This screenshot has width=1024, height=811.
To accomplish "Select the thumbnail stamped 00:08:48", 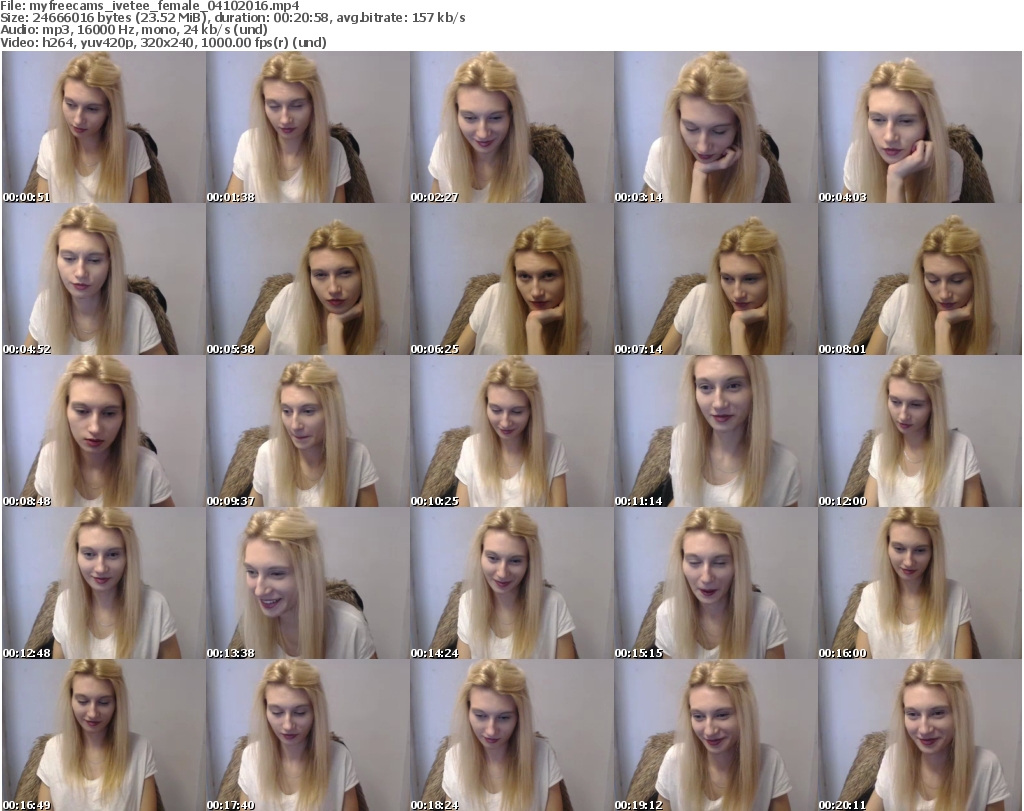I will point(104,431).
